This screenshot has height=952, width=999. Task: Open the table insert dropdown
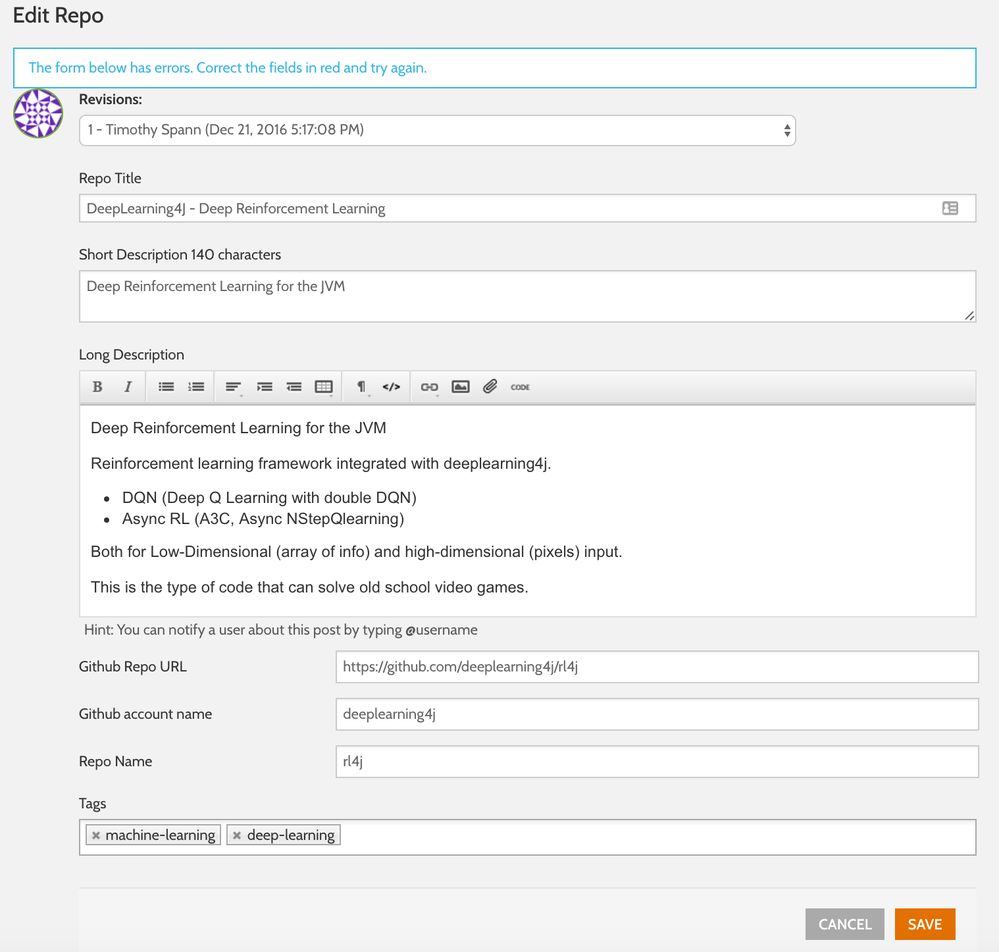click(324, 387)
